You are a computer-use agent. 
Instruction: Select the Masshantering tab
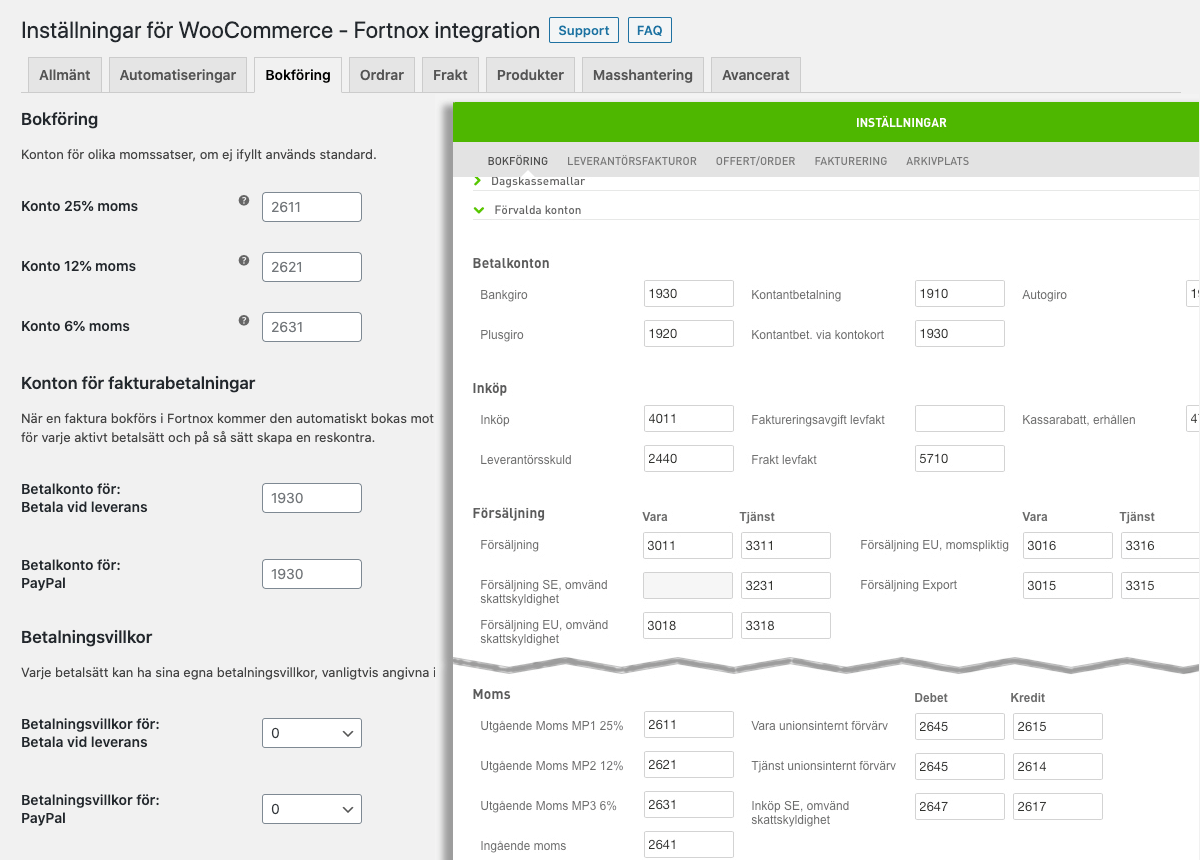tap(642, 75)
